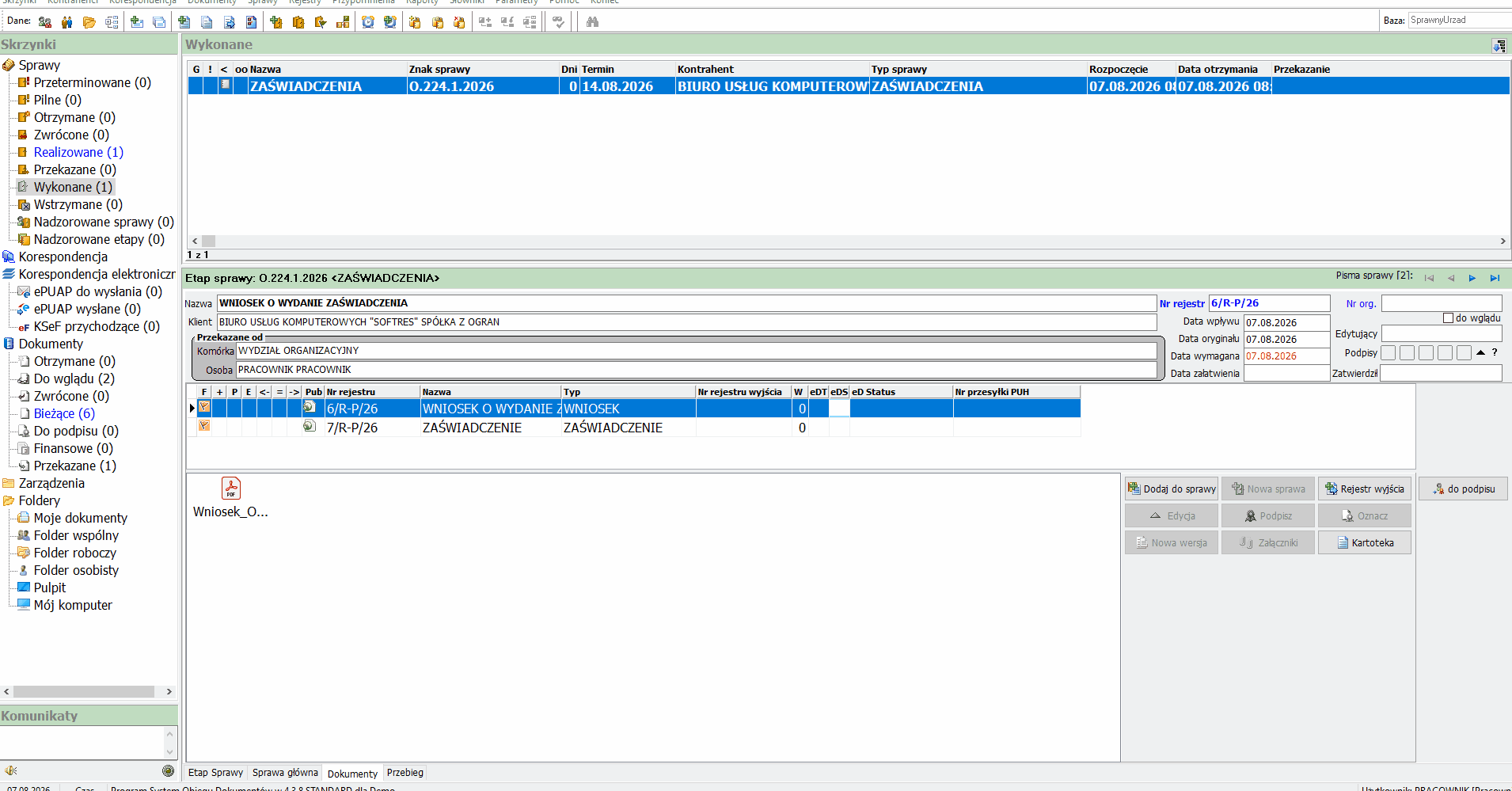
Task: Go to previous document of the case
Action: tap(1451, 278)
